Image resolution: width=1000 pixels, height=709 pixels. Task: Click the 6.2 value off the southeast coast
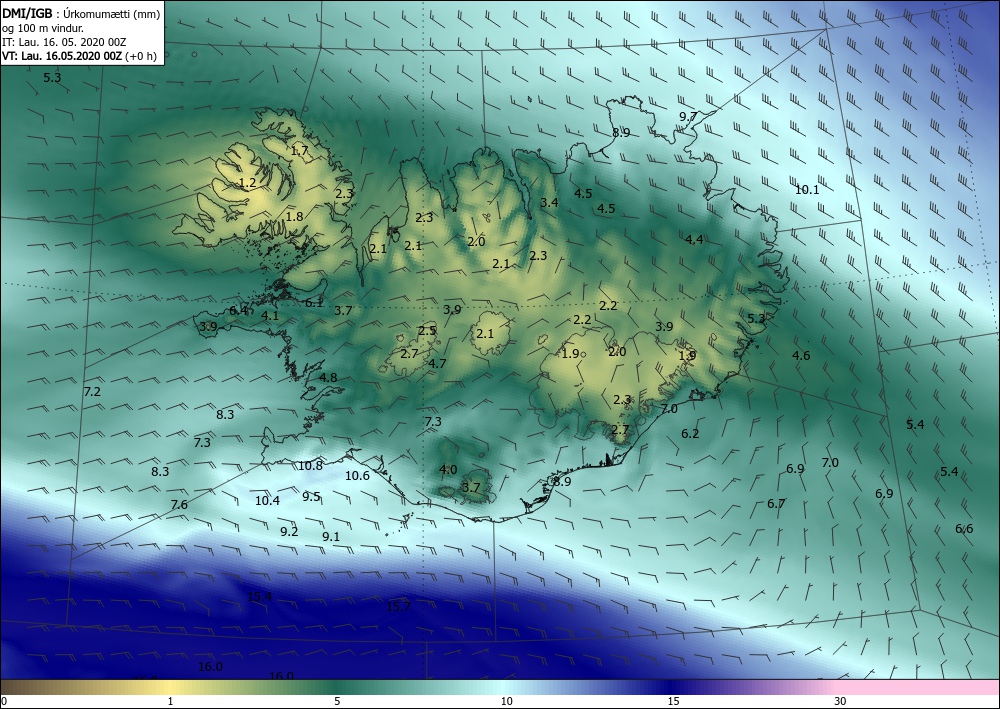pos(690,434)
